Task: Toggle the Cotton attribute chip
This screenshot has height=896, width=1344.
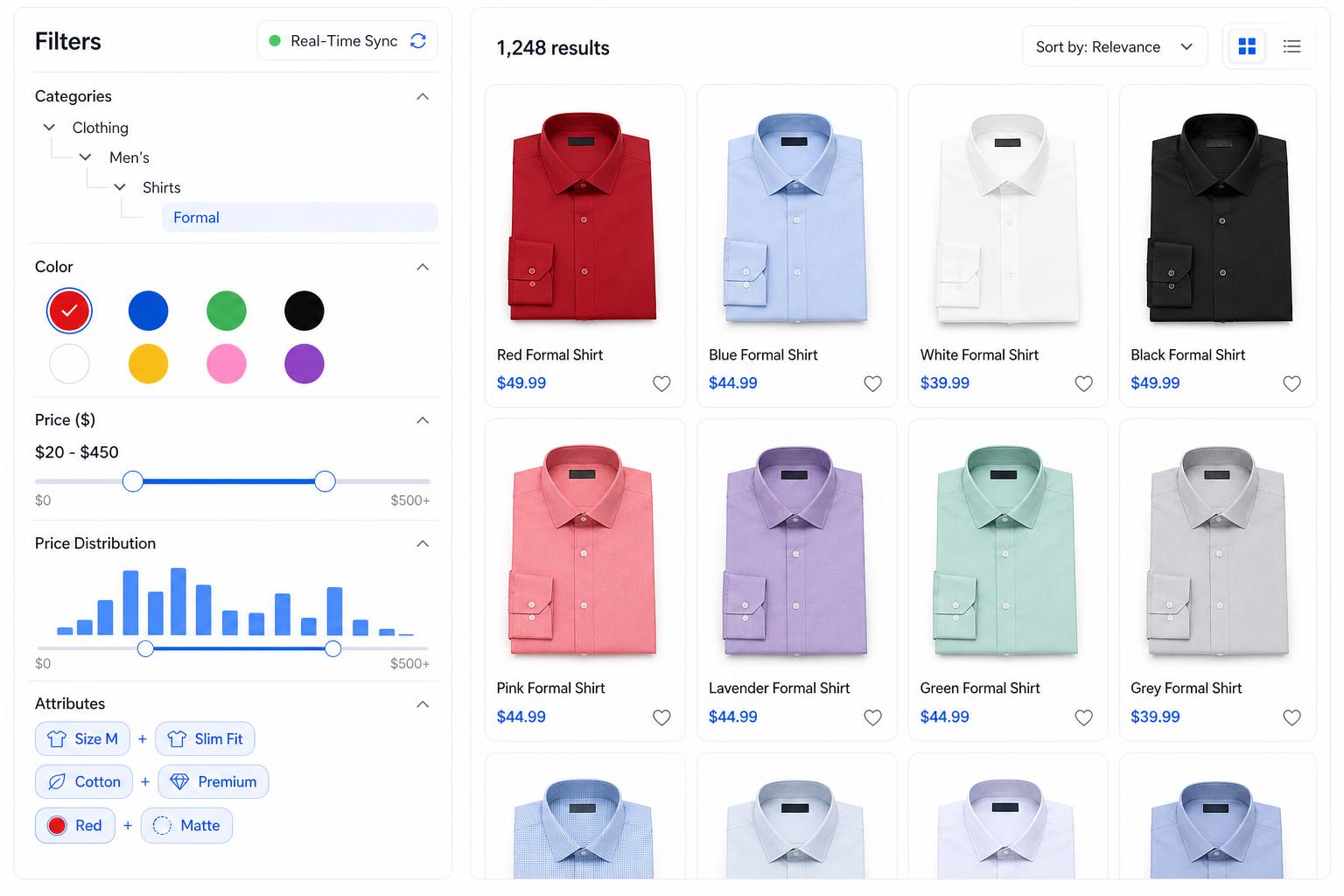Action: click(x=84, y=781)
